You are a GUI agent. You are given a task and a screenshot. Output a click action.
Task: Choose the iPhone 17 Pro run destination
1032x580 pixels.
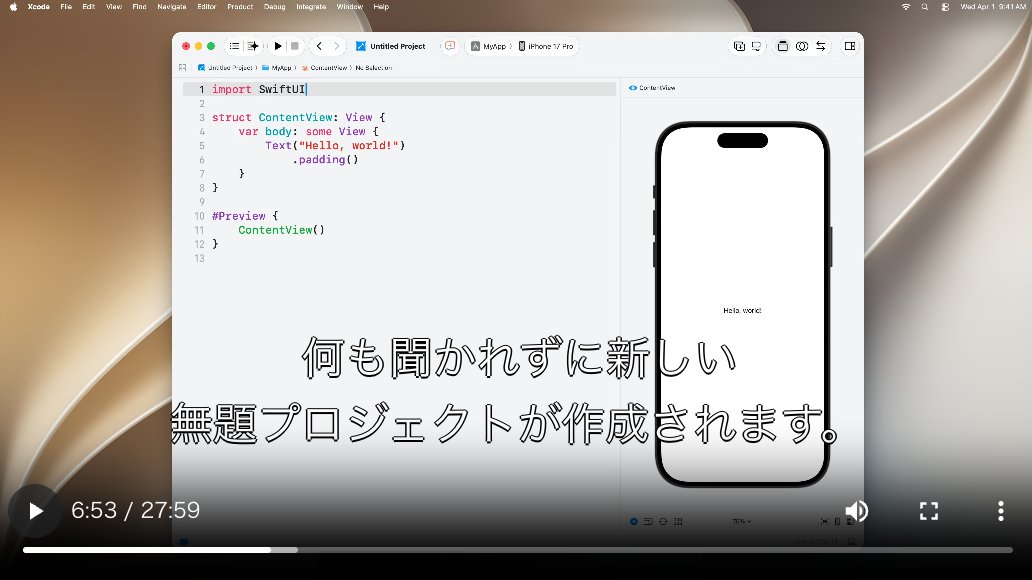click(x=546, y=46)
